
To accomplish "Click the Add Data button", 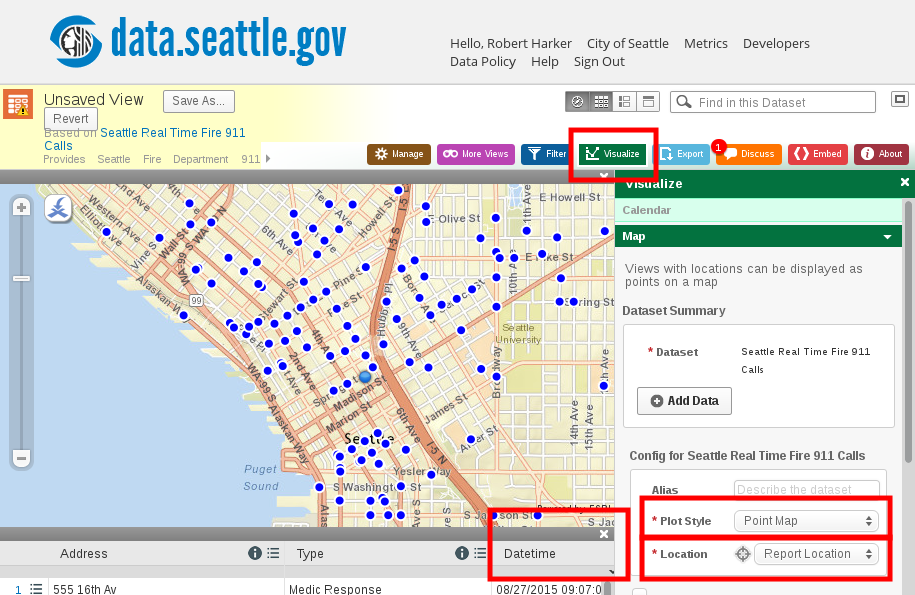I will tap(684, 401).
